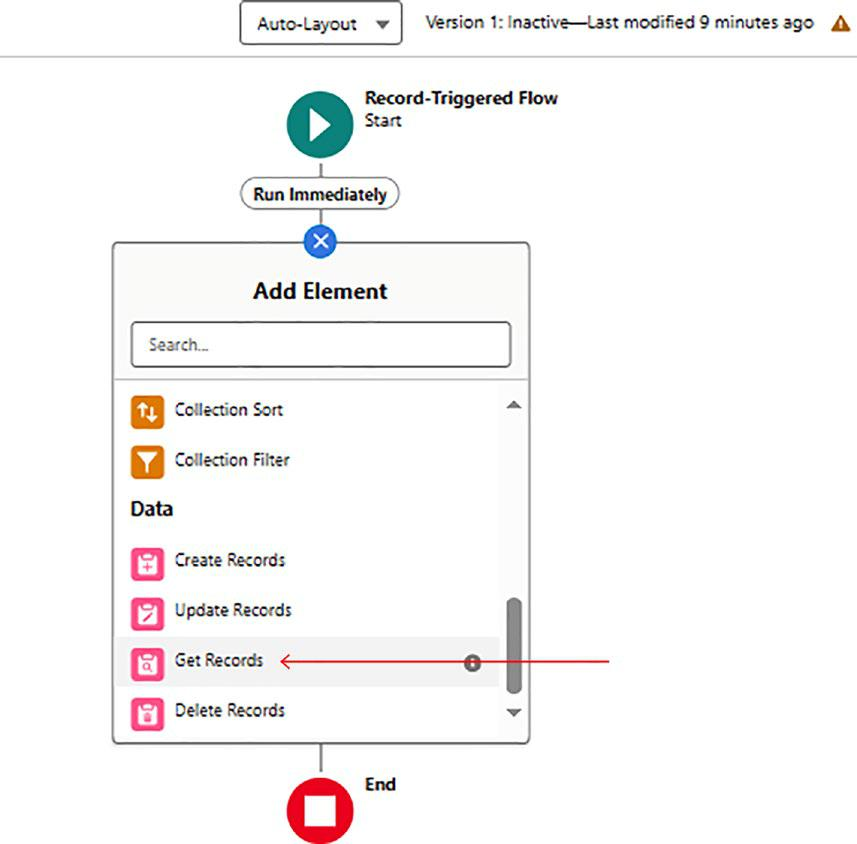Image resolution: width=857 pixels, height=844 pixels.
Task: Click the orange warning triangle icon
Action: (842, 24)
